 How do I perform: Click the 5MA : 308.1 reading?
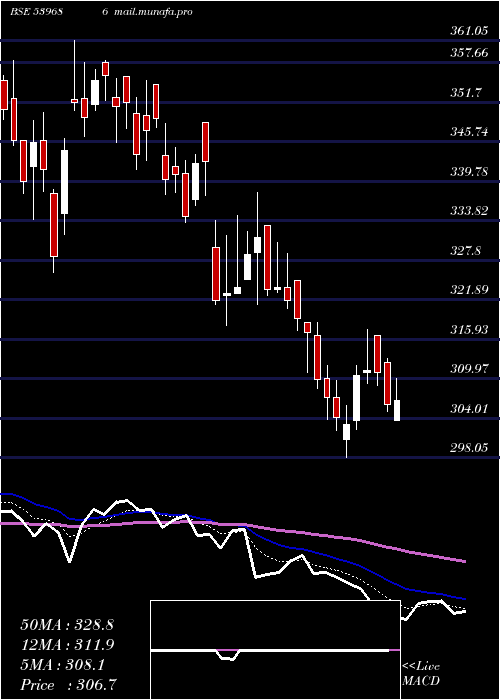click(x=62, y=665)
